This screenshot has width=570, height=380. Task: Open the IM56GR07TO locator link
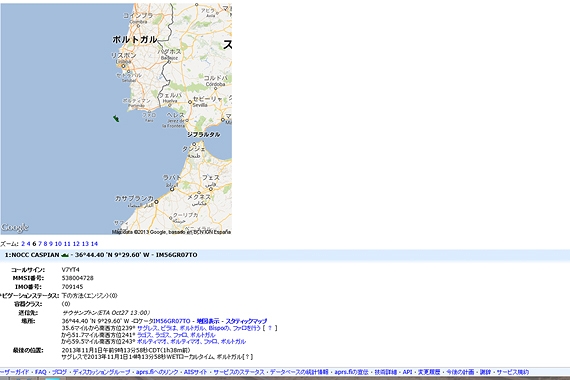tap(172, 321)
